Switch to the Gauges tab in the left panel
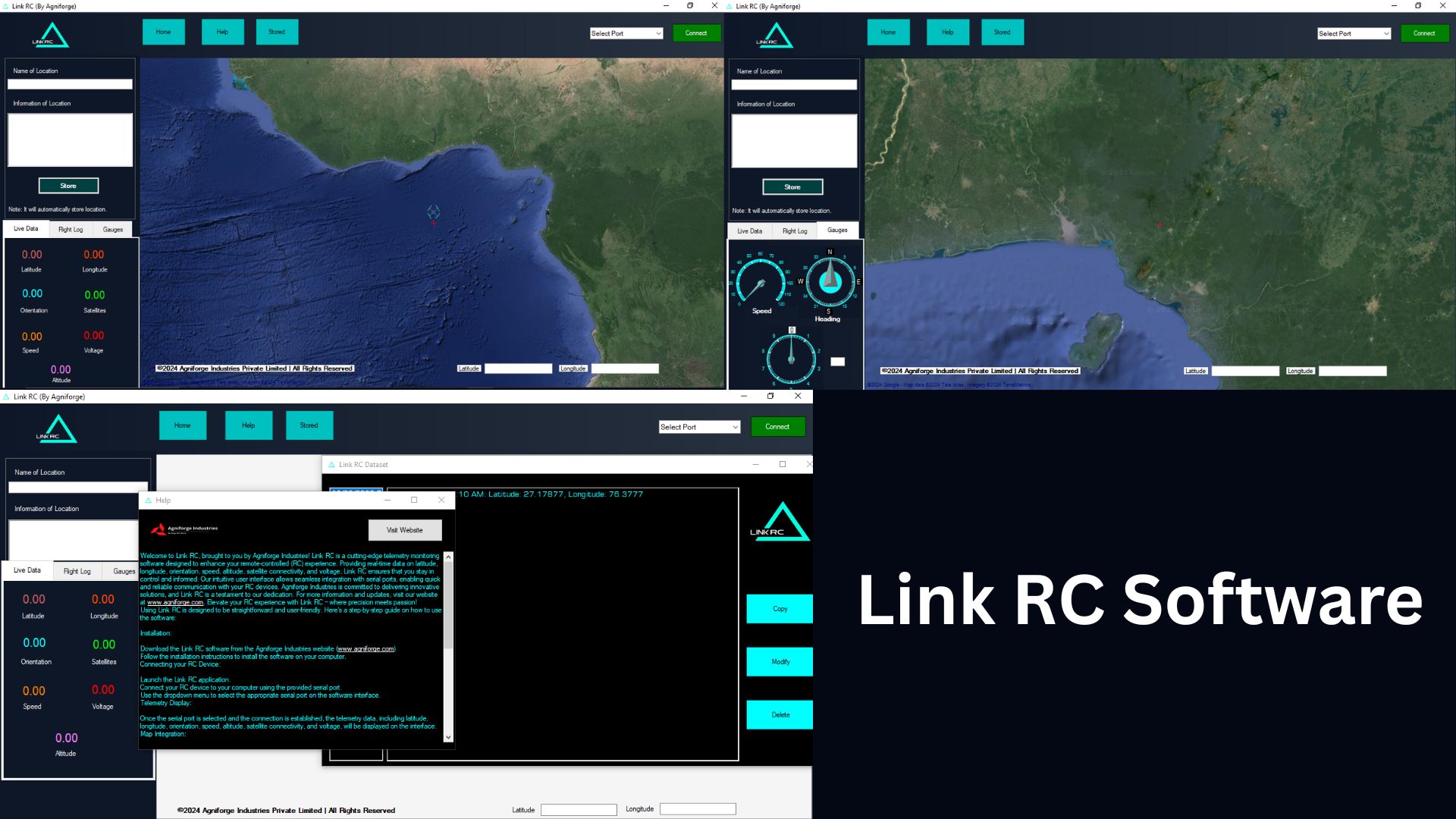1456x819 pixels. pos(112,228)
